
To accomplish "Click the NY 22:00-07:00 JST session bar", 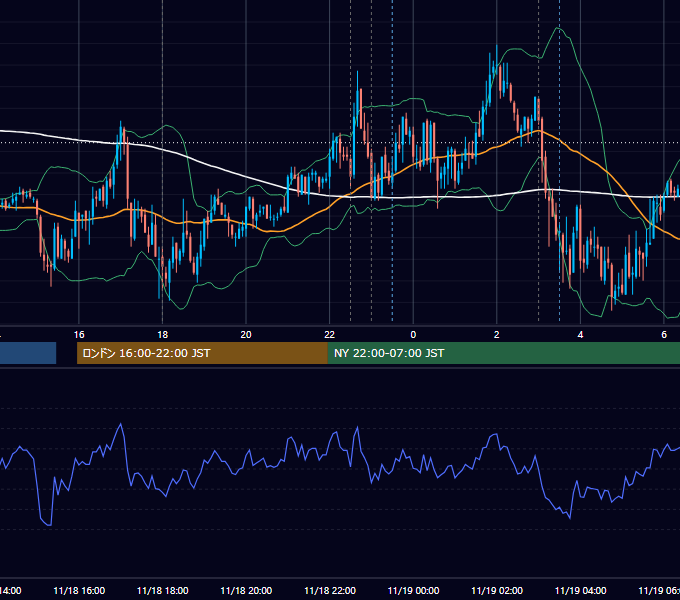I will (x=503, y=353).
